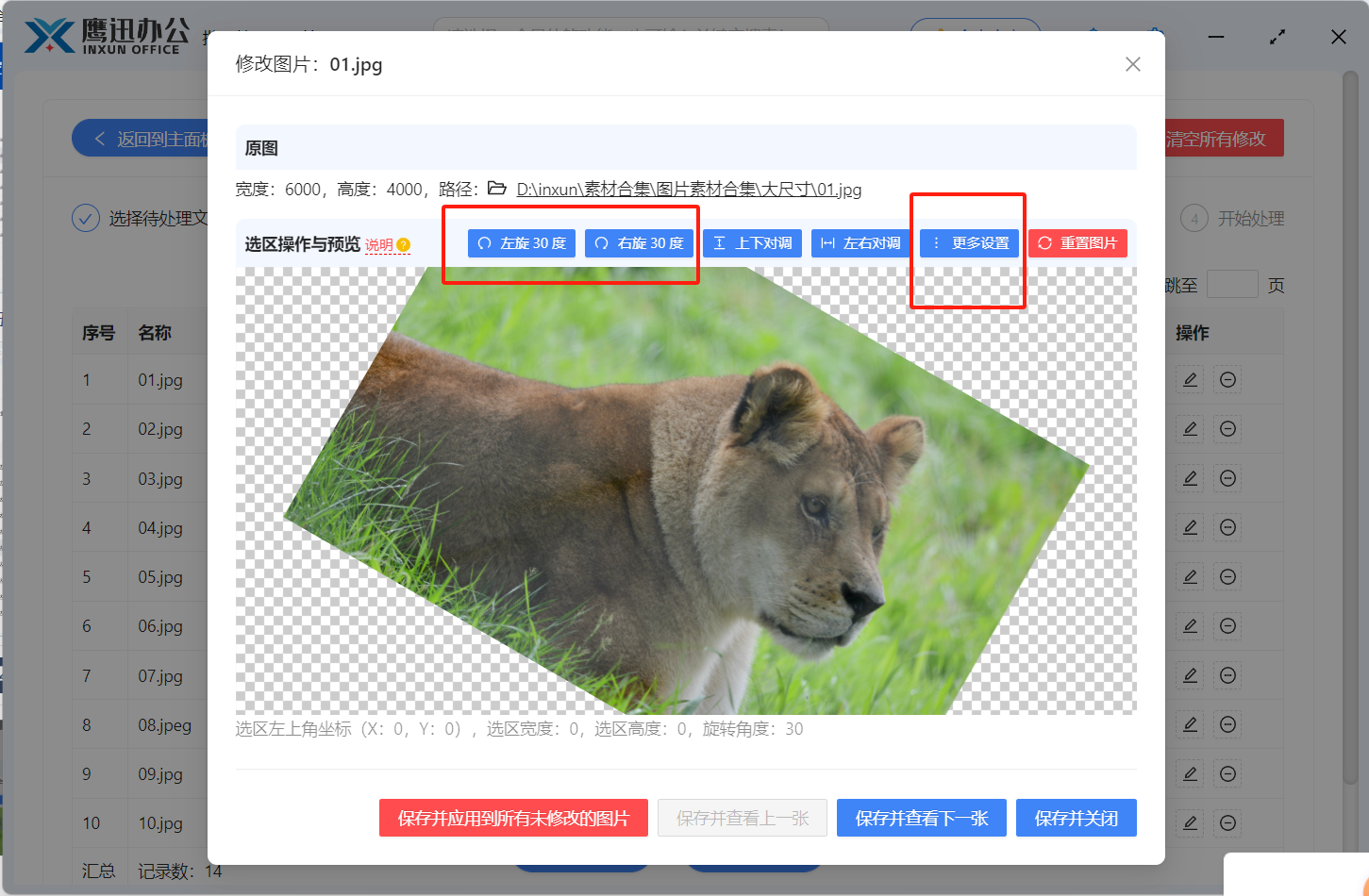The width and height of the screenshot is (1369, 896).
Task: Click 保存并查看下一张 button
Action: pyautogui.click(x=921, y=818)
